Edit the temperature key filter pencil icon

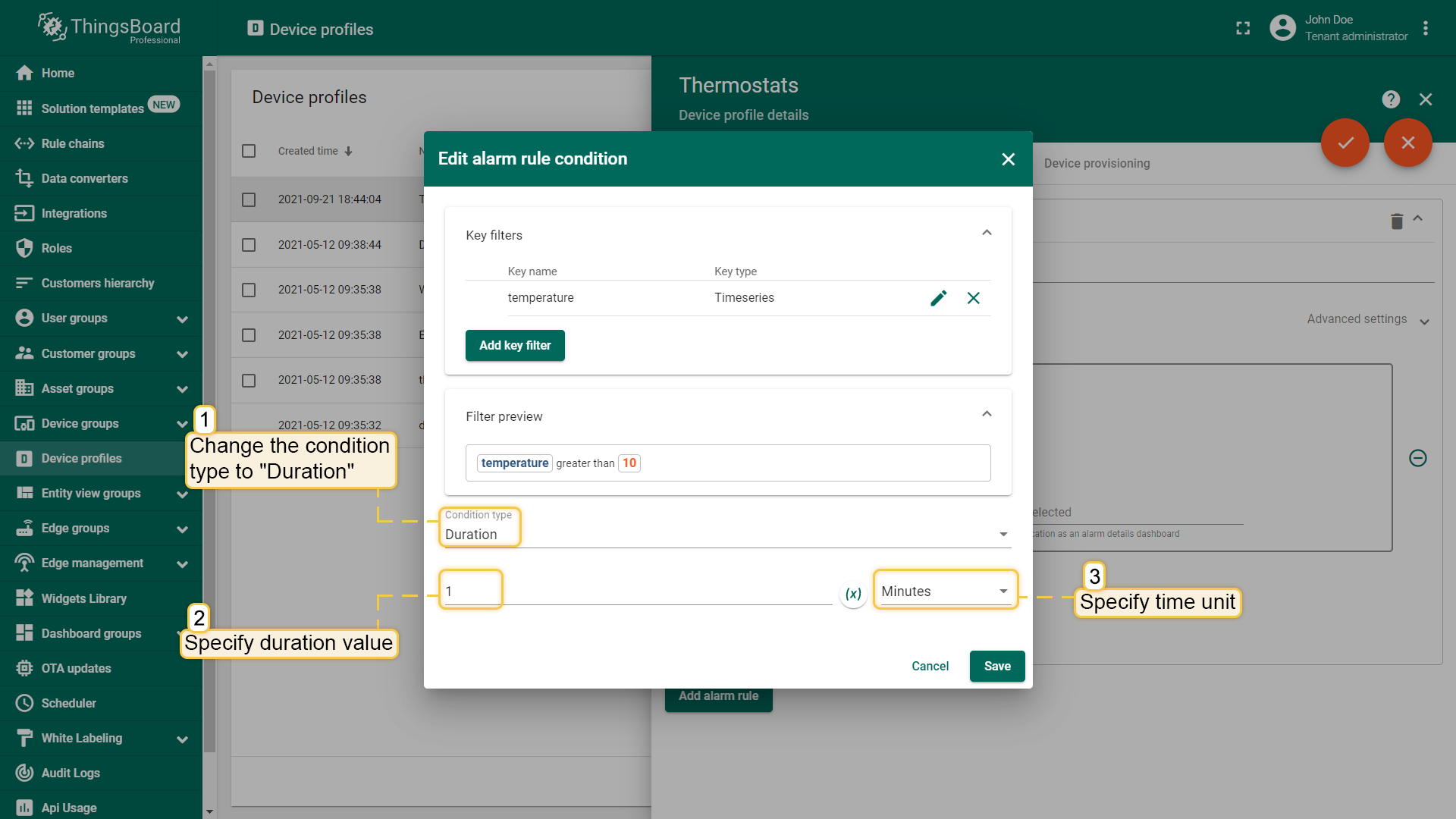click(938, 298)
